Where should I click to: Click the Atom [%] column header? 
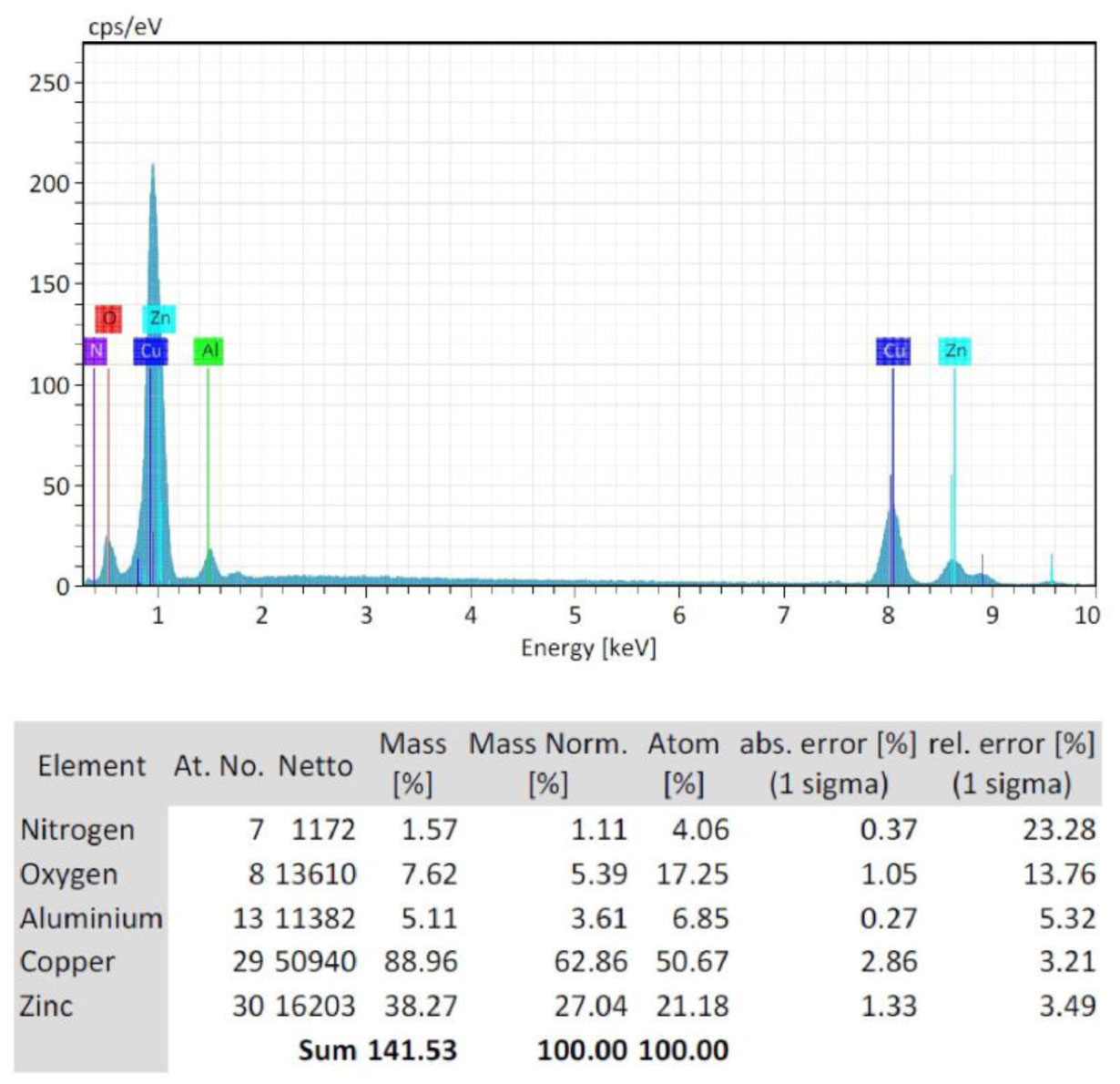(683, 763)
